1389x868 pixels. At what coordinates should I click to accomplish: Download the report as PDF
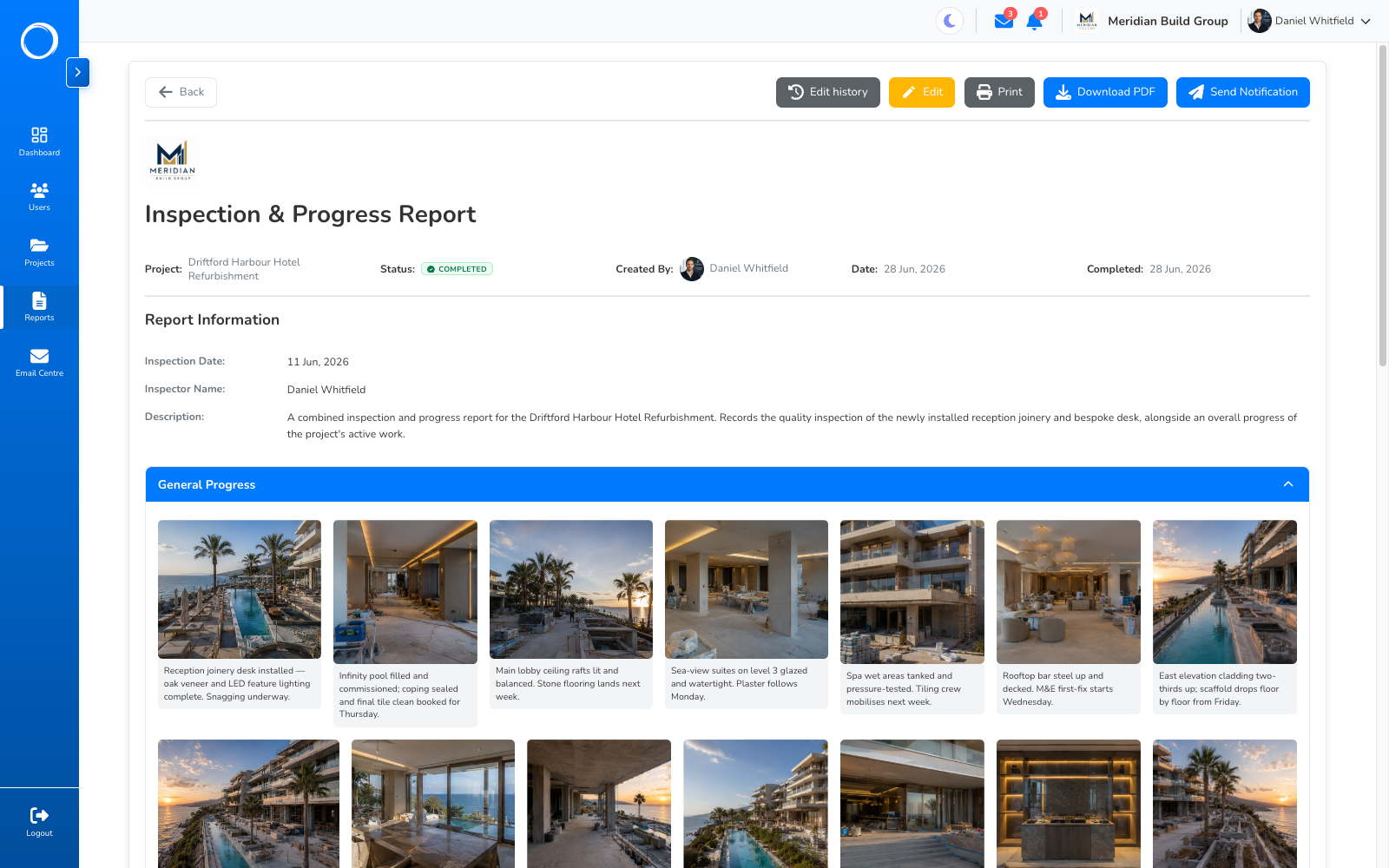click(1105, 92)
